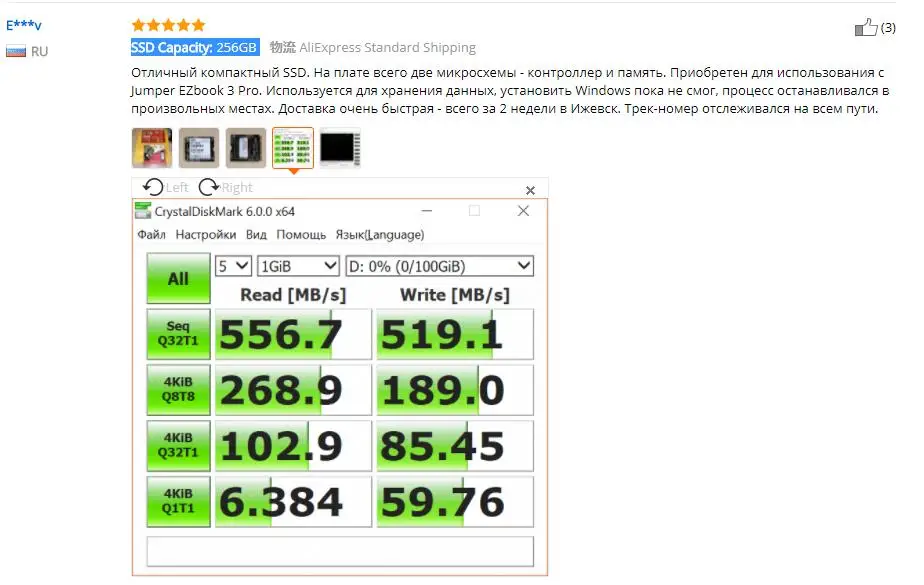Screen dimensions: 924x585
Task: Click the CrystalDiskMark app icon
Action: (x=142, y=210)
